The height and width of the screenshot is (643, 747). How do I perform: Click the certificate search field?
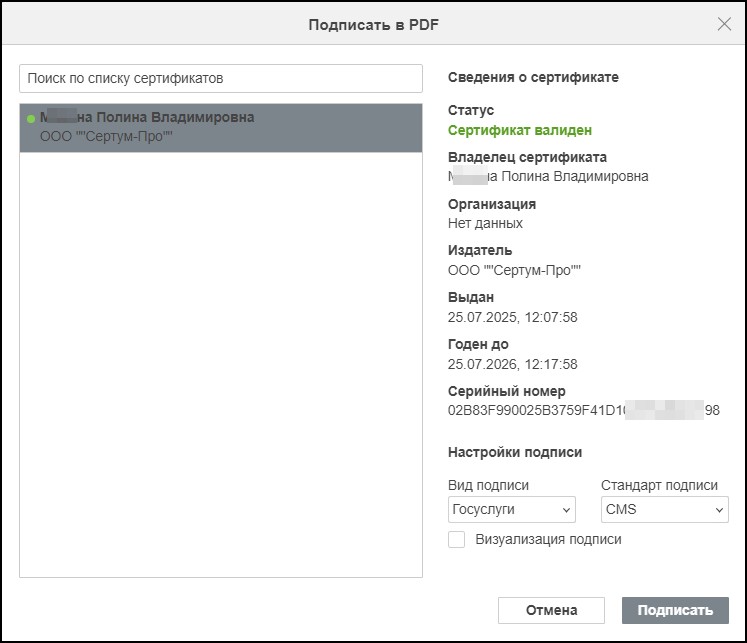click(221, 78)
